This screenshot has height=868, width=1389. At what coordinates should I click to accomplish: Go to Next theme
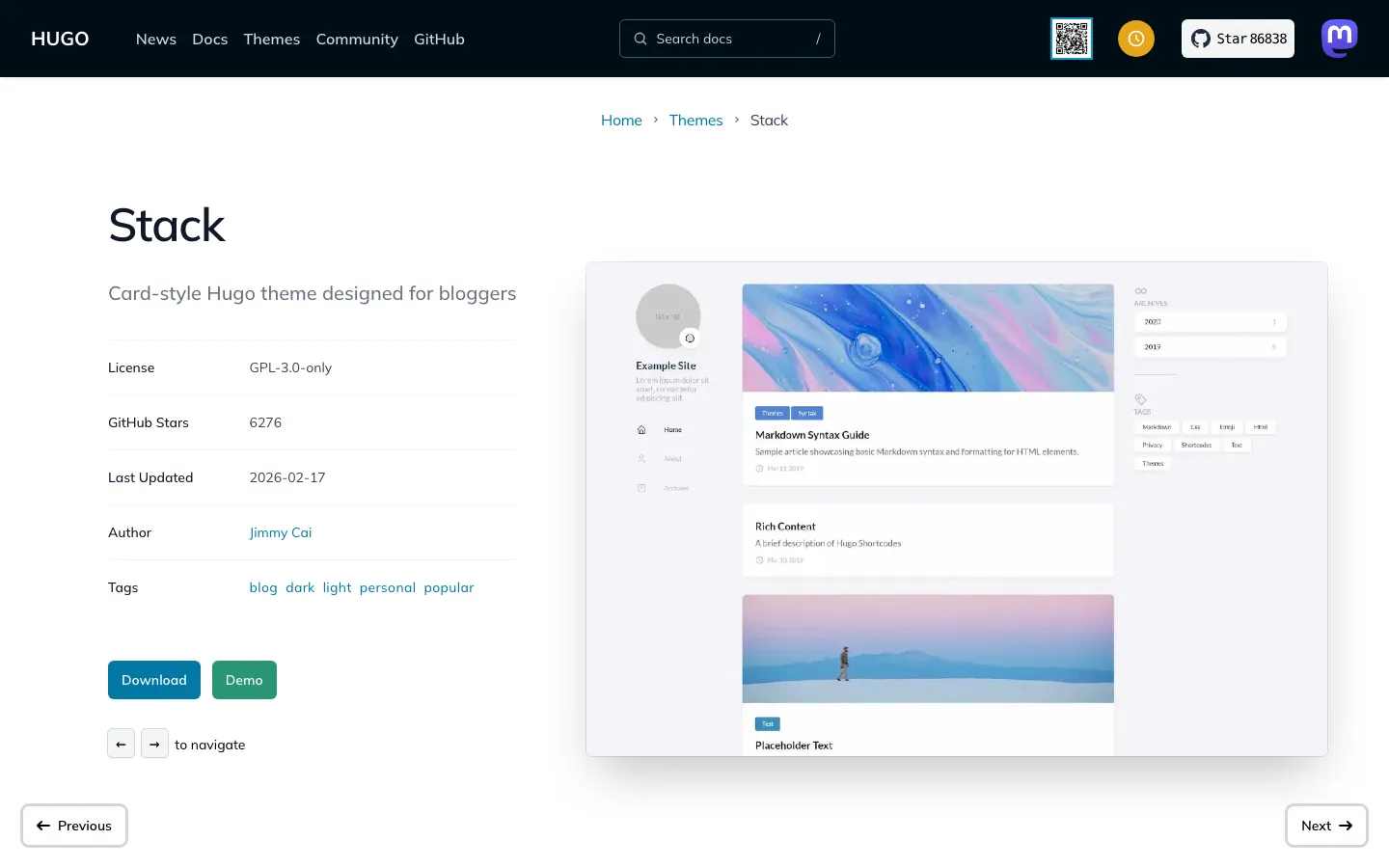click(x=1326, y=826)
